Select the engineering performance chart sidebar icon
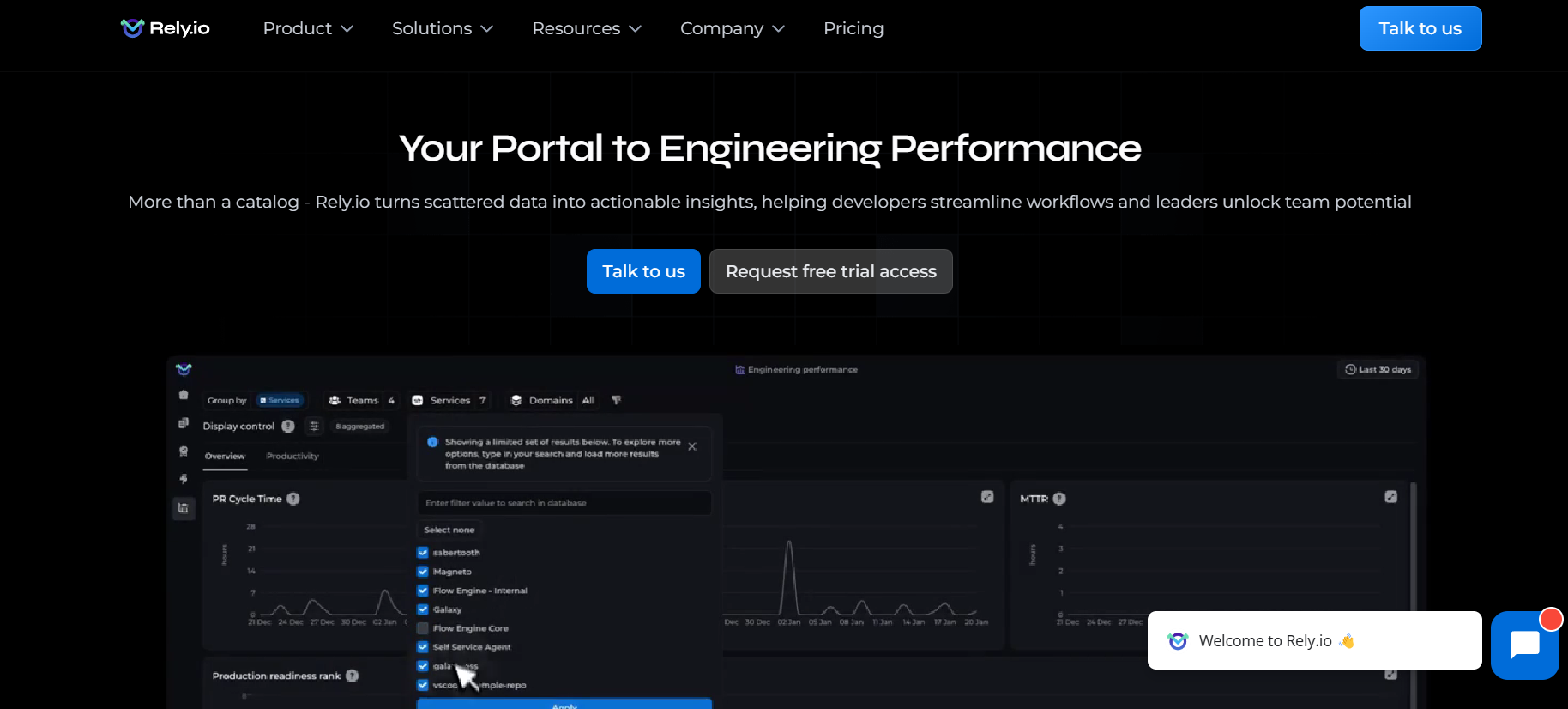The width and height of the screenshot is (1568, 709). coord(183,508)
